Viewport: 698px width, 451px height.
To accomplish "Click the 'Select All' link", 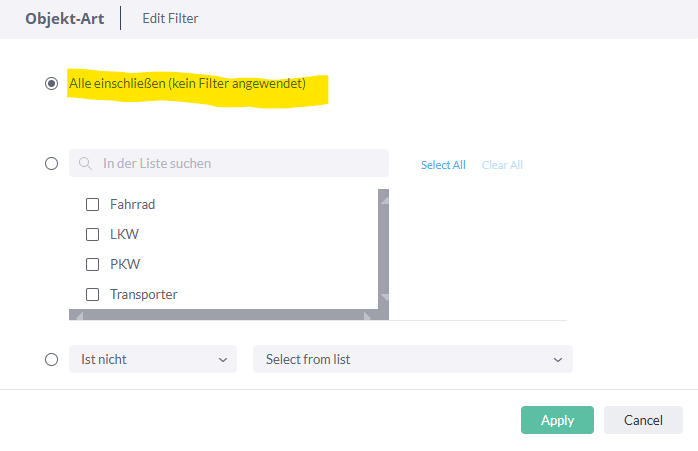I will [443, 165].
